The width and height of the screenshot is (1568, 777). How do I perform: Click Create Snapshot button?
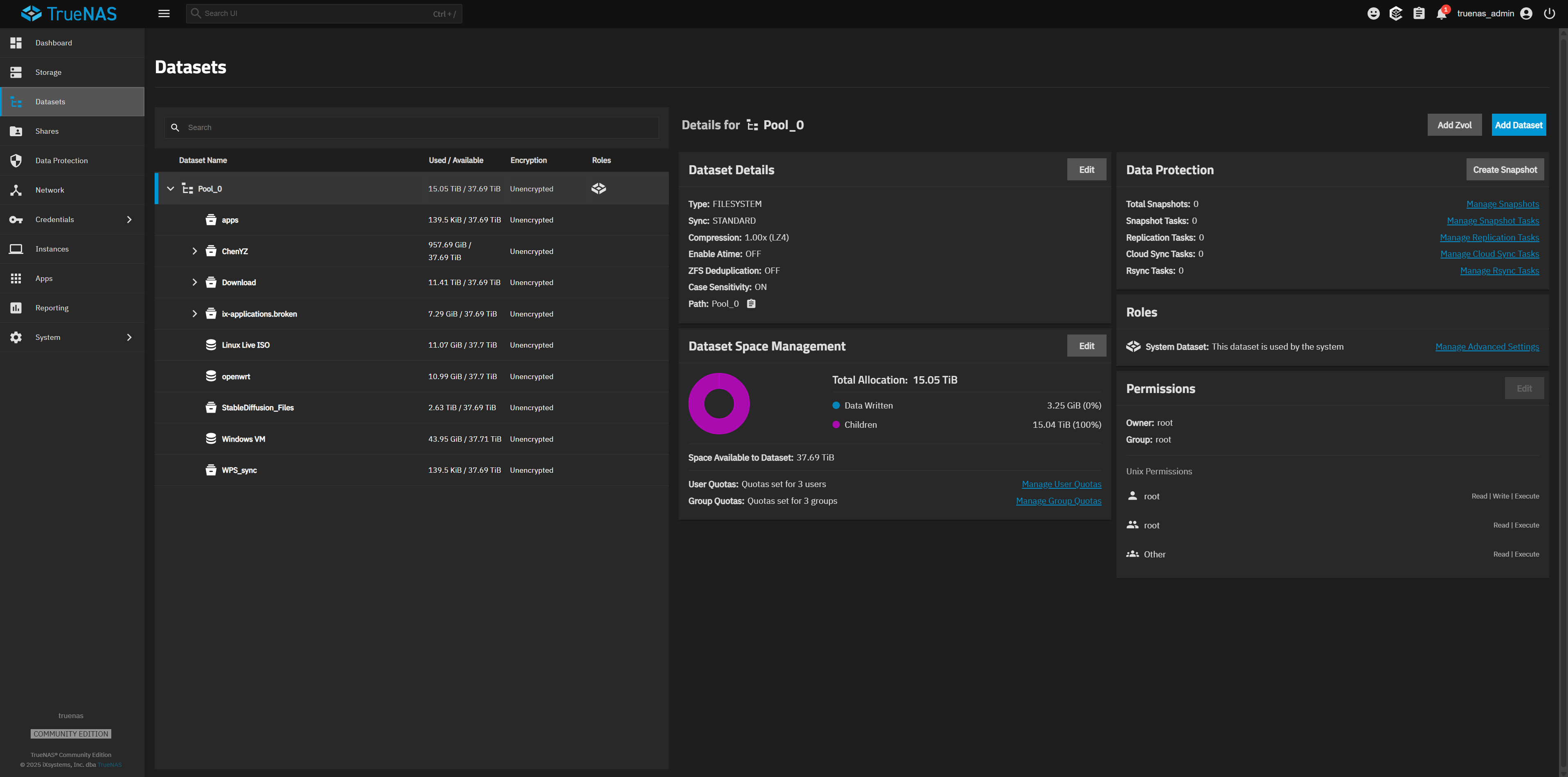point(1505,170)
